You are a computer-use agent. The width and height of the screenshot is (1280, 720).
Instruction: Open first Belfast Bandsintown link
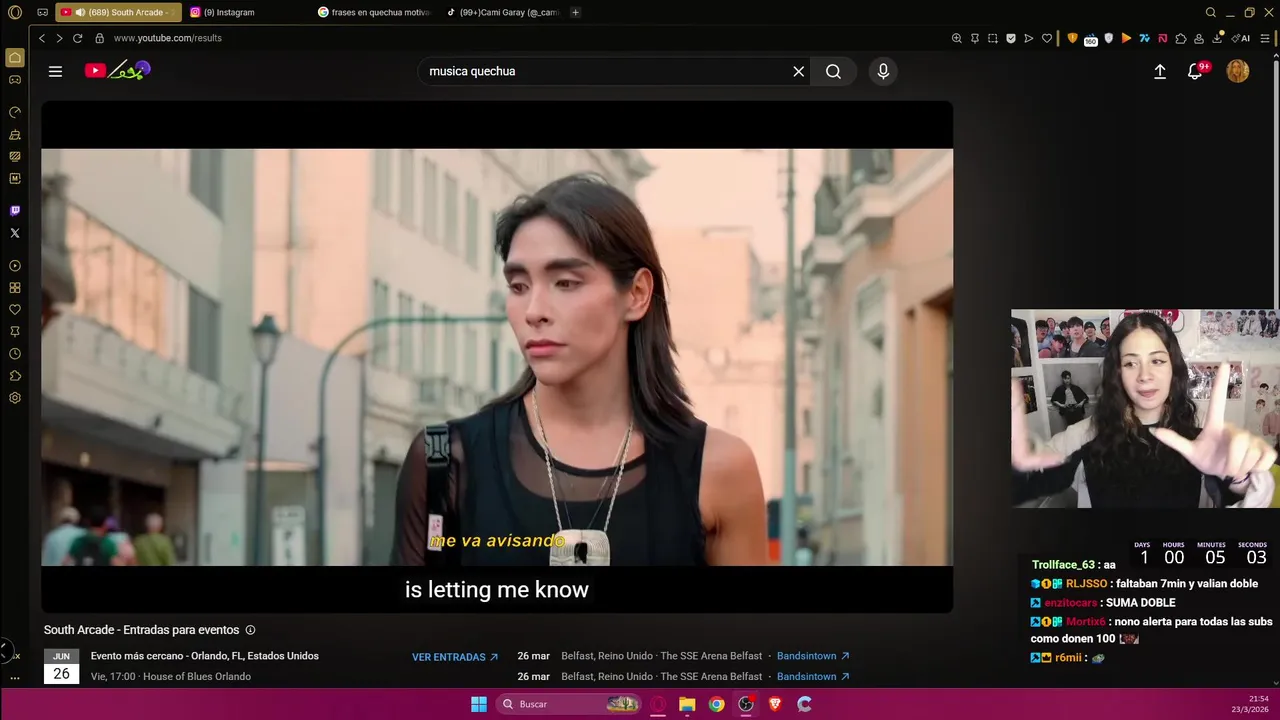813,656
